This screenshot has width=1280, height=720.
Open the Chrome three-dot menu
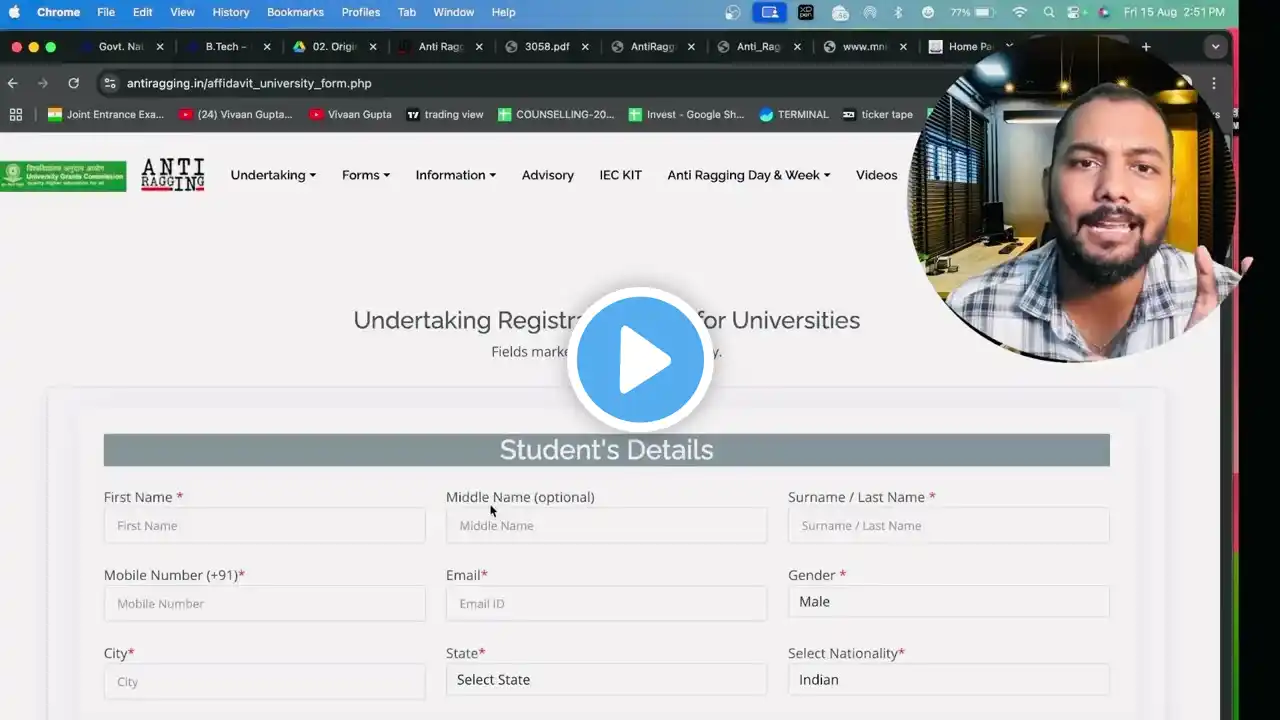click(x=1214, y=83)
